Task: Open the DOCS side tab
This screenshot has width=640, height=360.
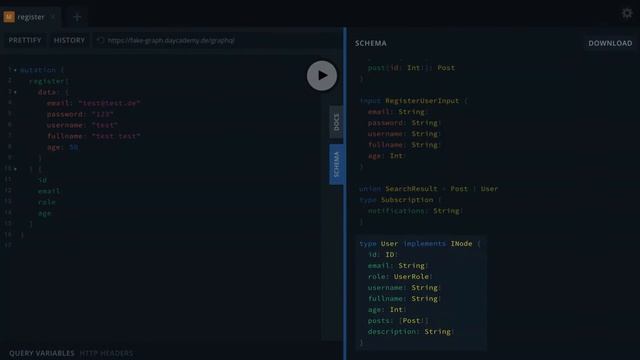Action: (x=336, y=122)
